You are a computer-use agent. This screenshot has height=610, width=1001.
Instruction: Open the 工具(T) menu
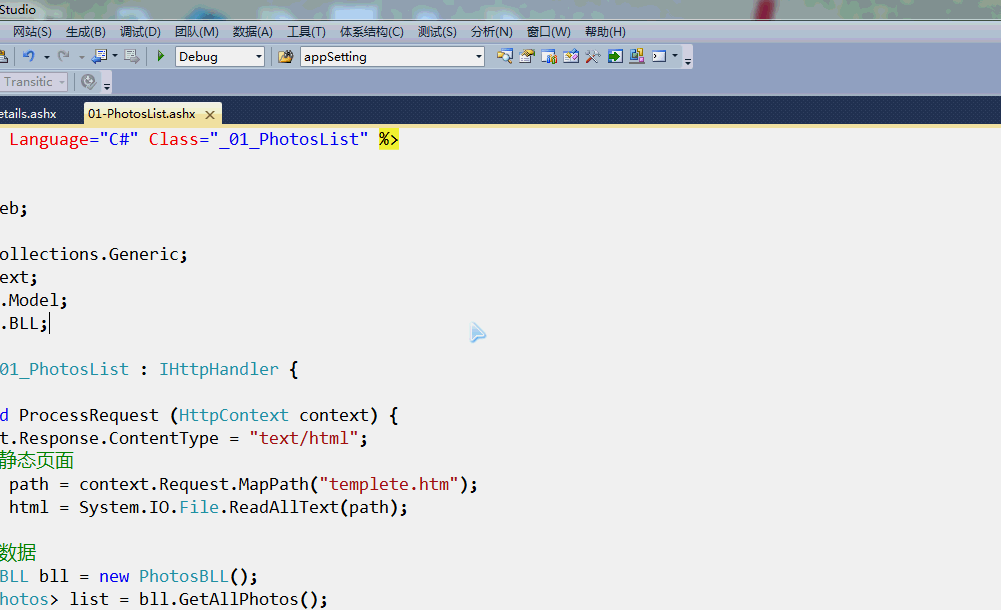[306, 31]
